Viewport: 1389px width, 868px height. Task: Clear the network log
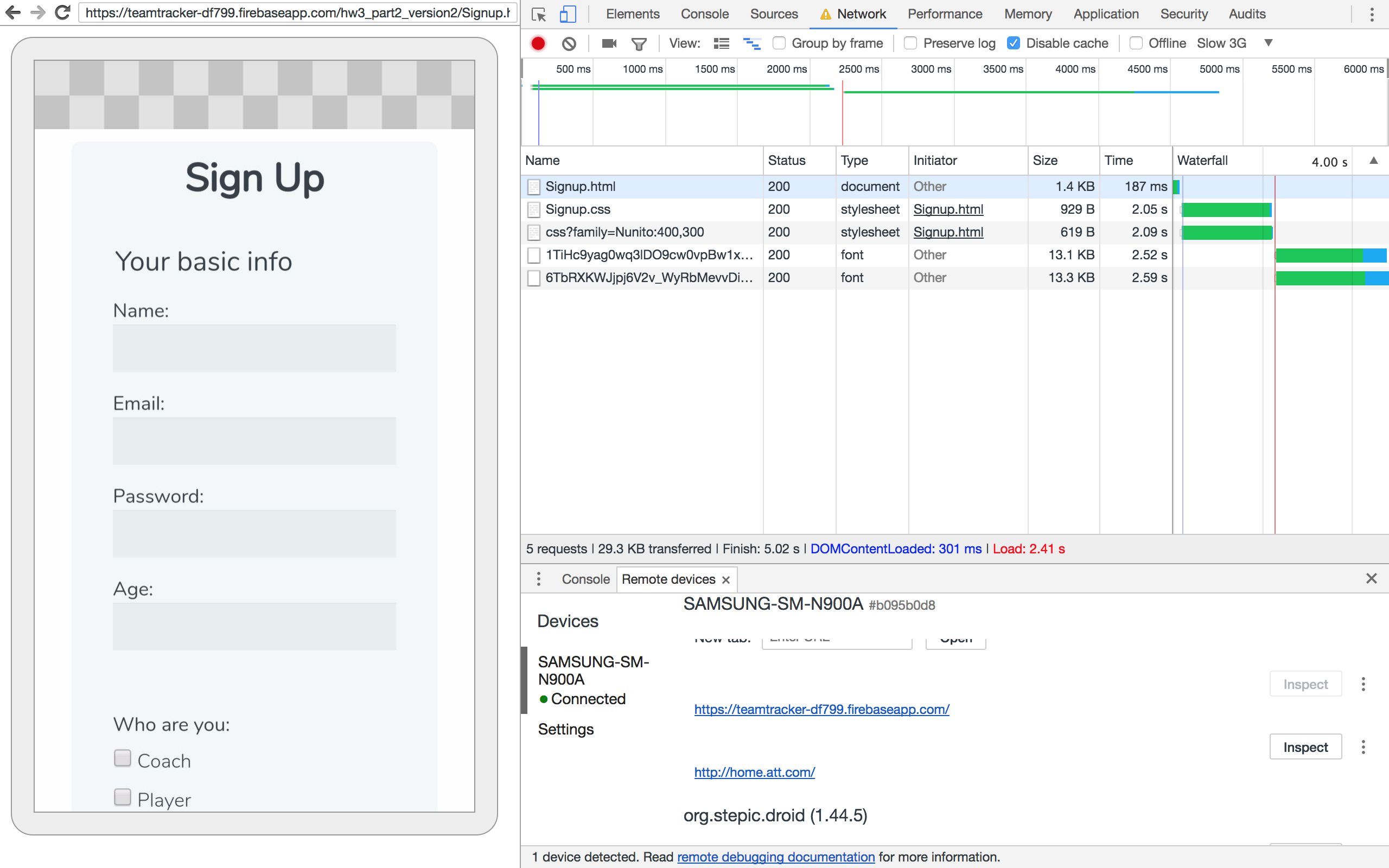569,43
